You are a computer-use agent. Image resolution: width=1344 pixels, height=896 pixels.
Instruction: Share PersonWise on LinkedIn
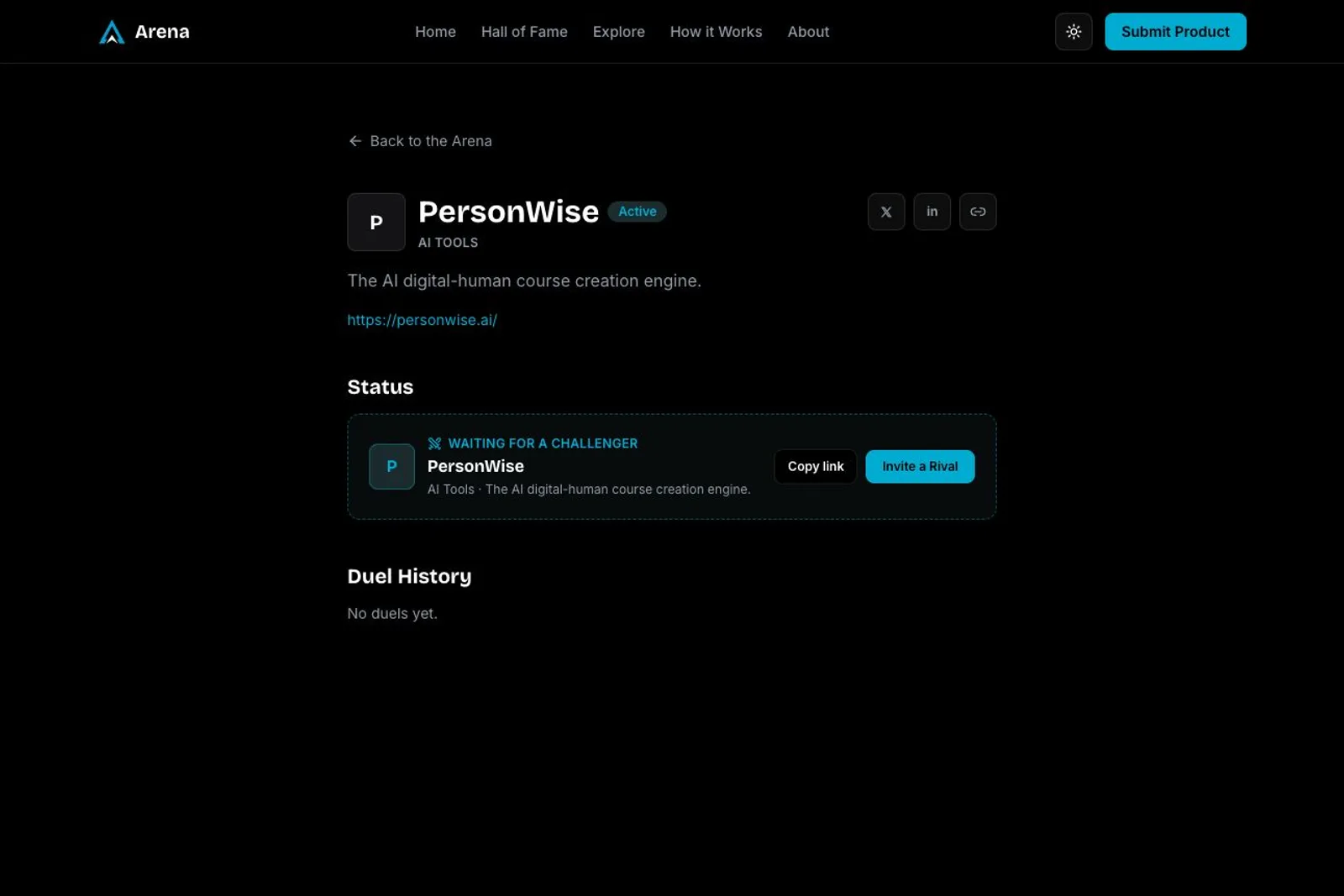click(932, 212)
